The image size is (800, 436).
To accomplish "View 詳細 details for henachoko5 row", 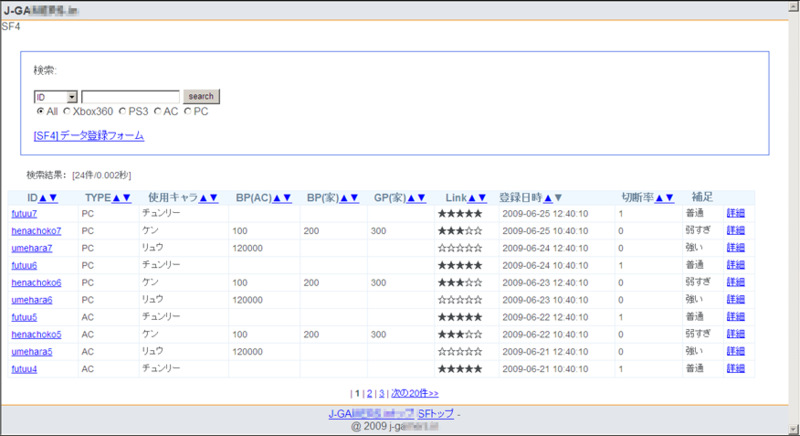I will [x=736, y=334].
